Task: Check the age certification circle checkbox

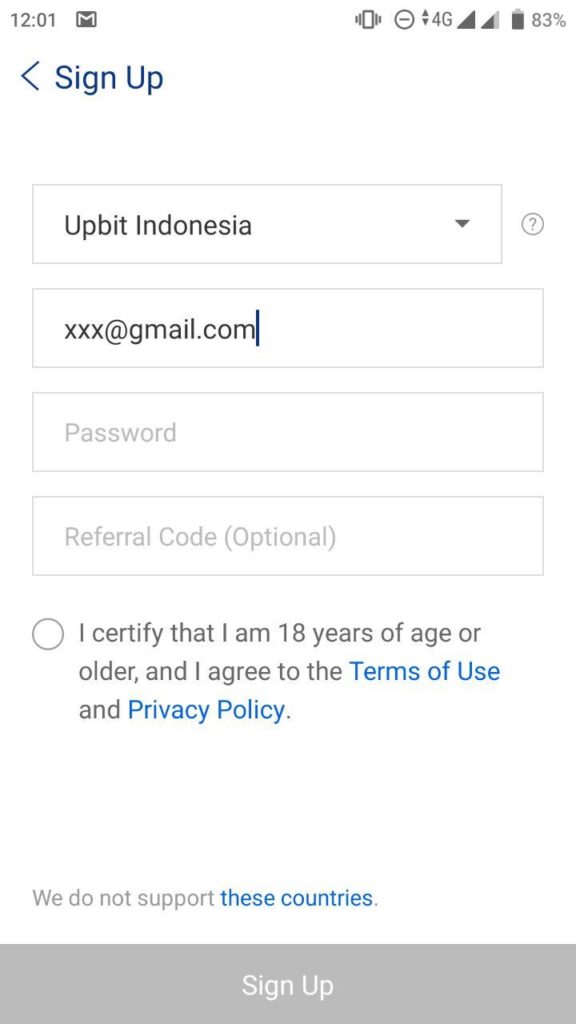Action: click(x=48, y=634)
